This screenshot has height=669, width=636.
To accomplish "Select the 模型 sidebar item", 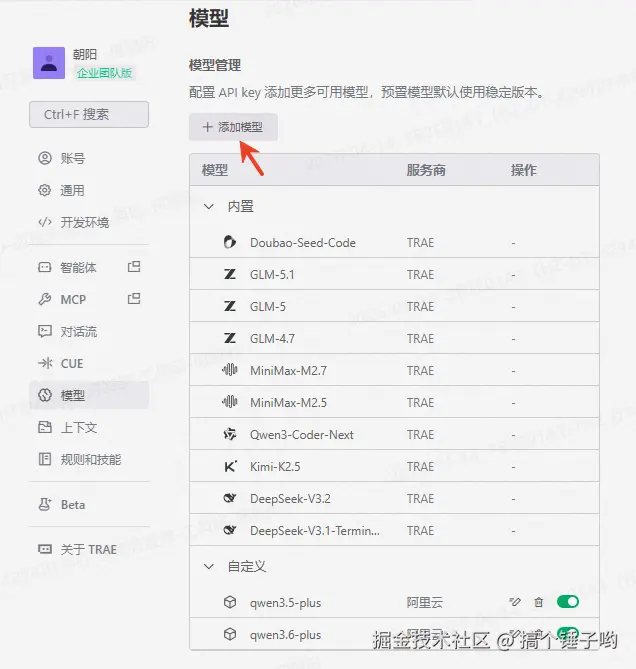I will pos(89,395).
